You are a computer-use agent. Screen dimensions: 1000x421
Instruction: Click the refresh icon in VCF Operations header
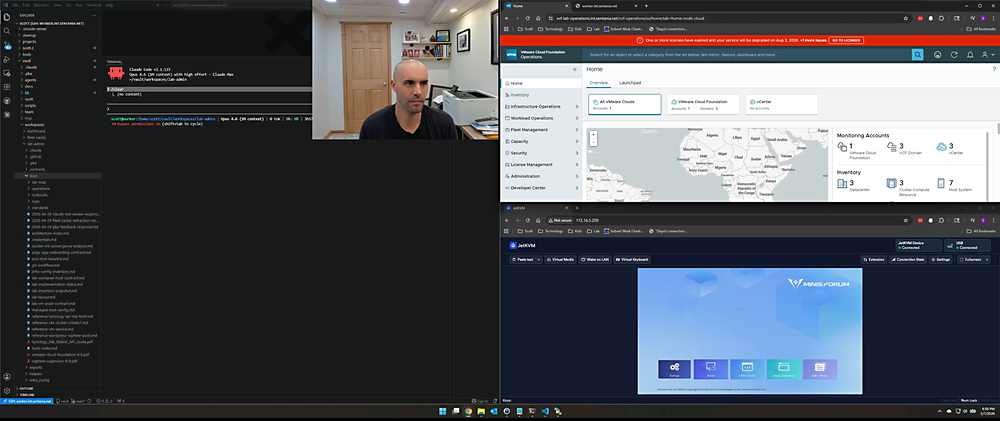953,55
